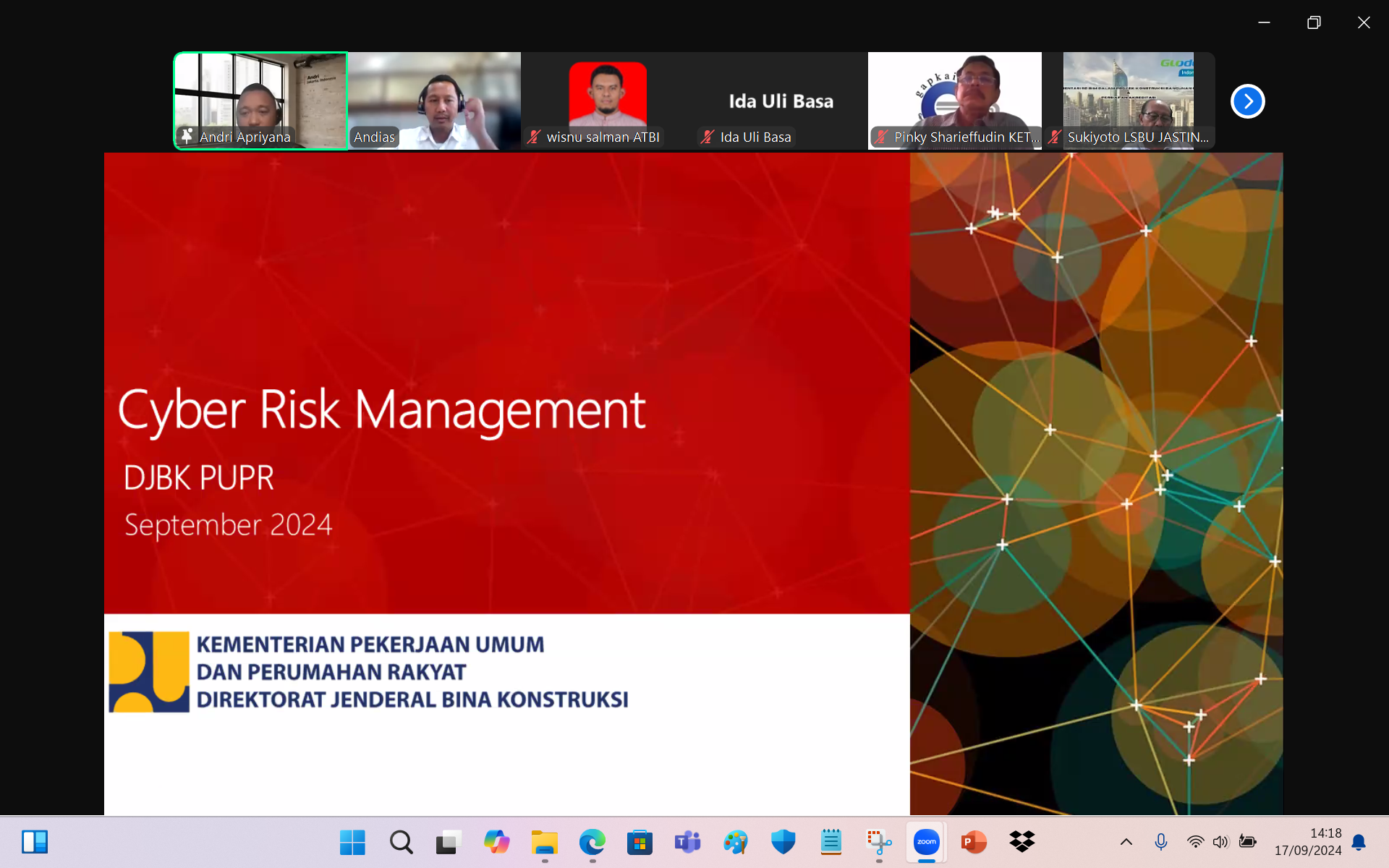Launch Copilot from taskbar
The width and height of the screenshot is (1389, 868).
click(496, 842)
